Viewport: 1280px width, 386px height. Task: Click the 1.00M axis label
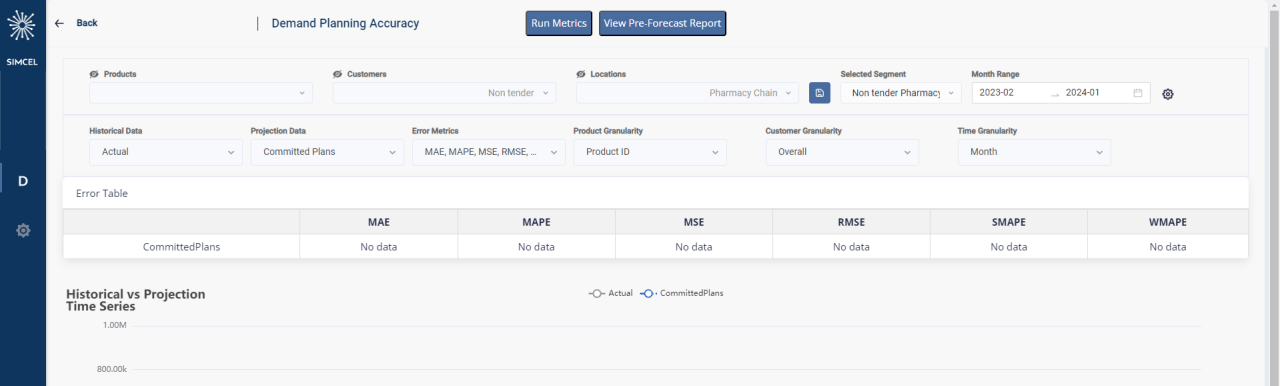click(x=114, y=325)
